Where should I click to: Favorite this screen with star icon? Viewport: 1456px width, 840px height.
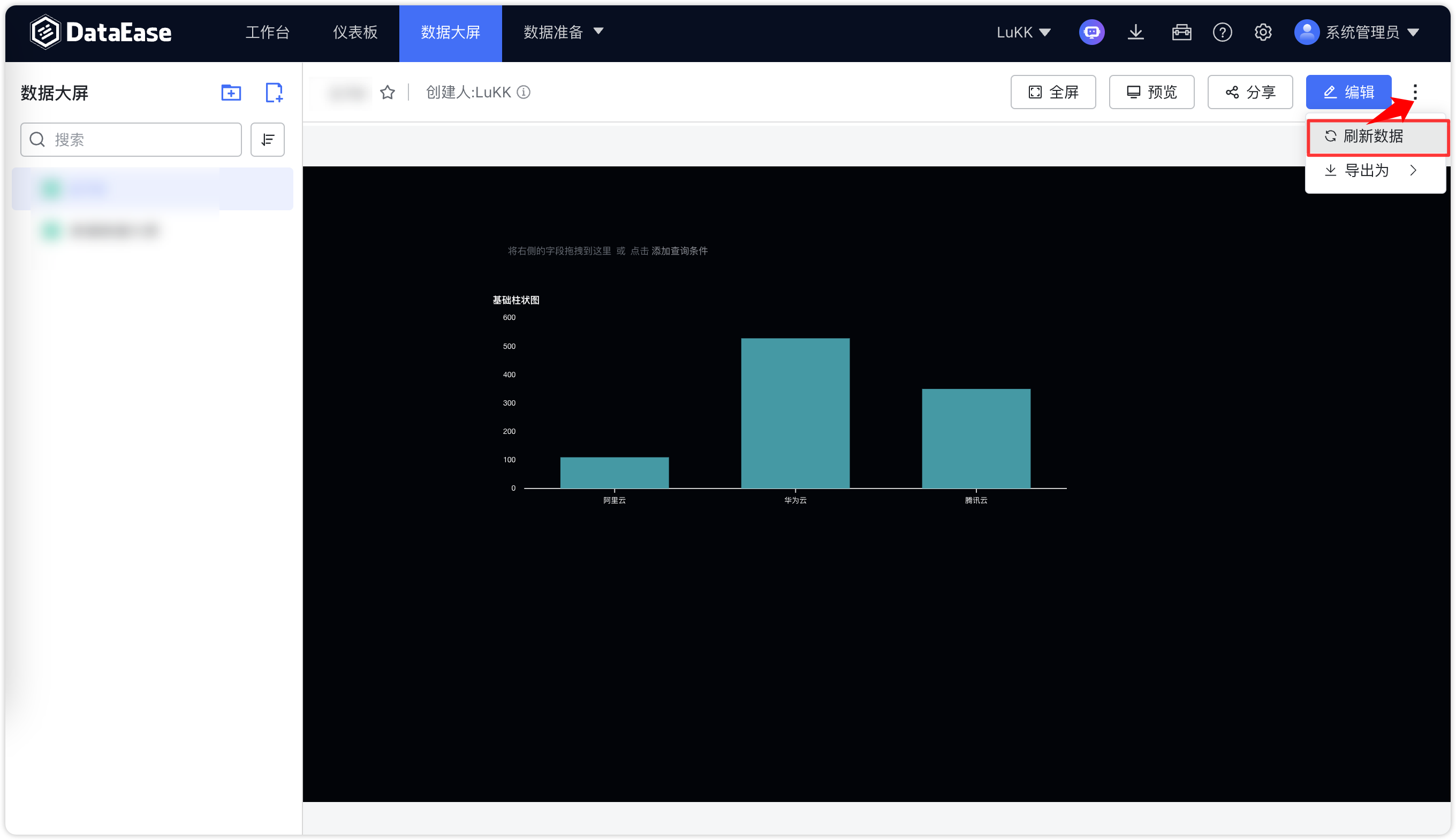tap(387, 93)
